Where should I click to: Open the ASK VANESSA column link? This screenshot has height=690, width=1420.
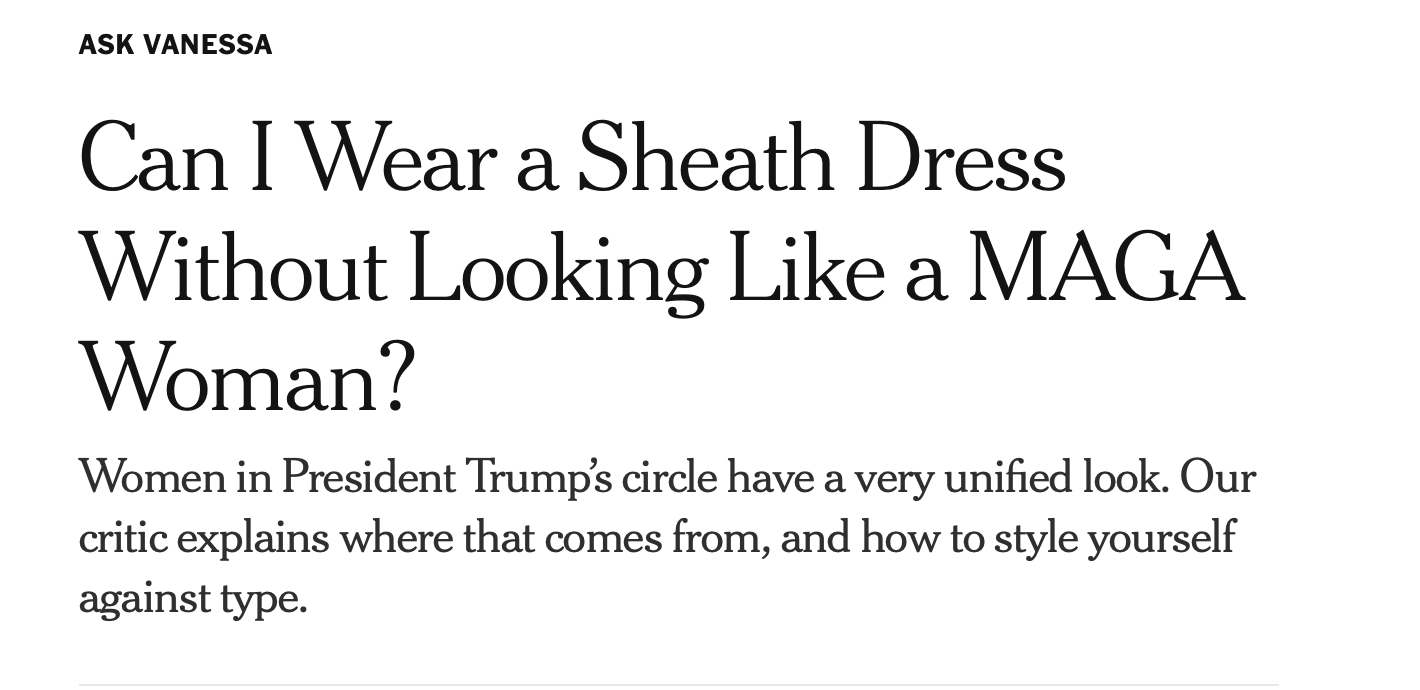175,44
